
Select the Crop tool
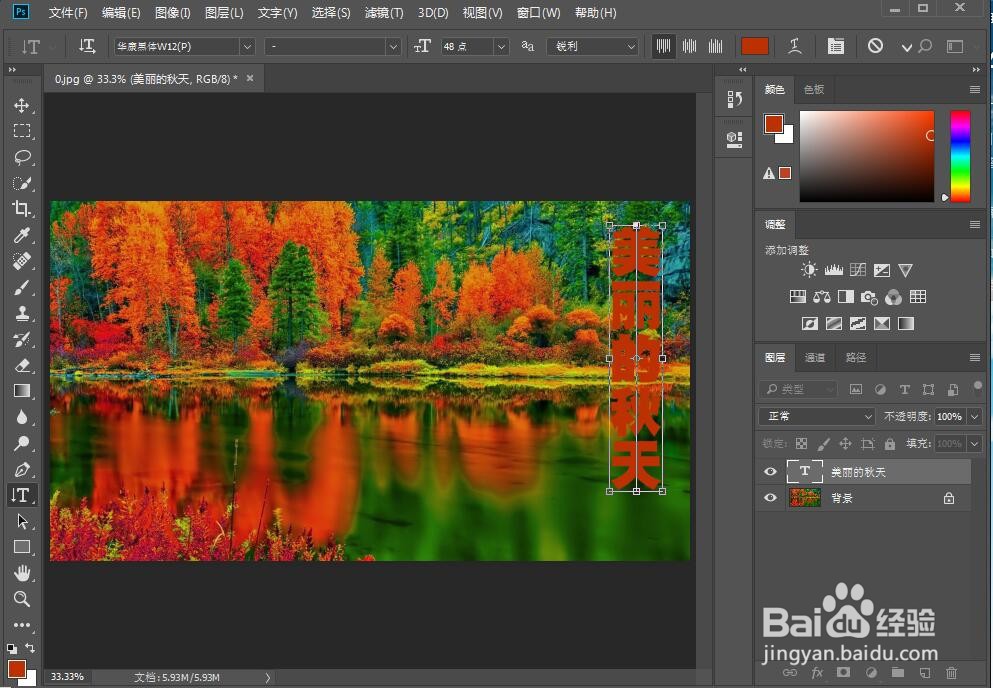pos(22,209)
